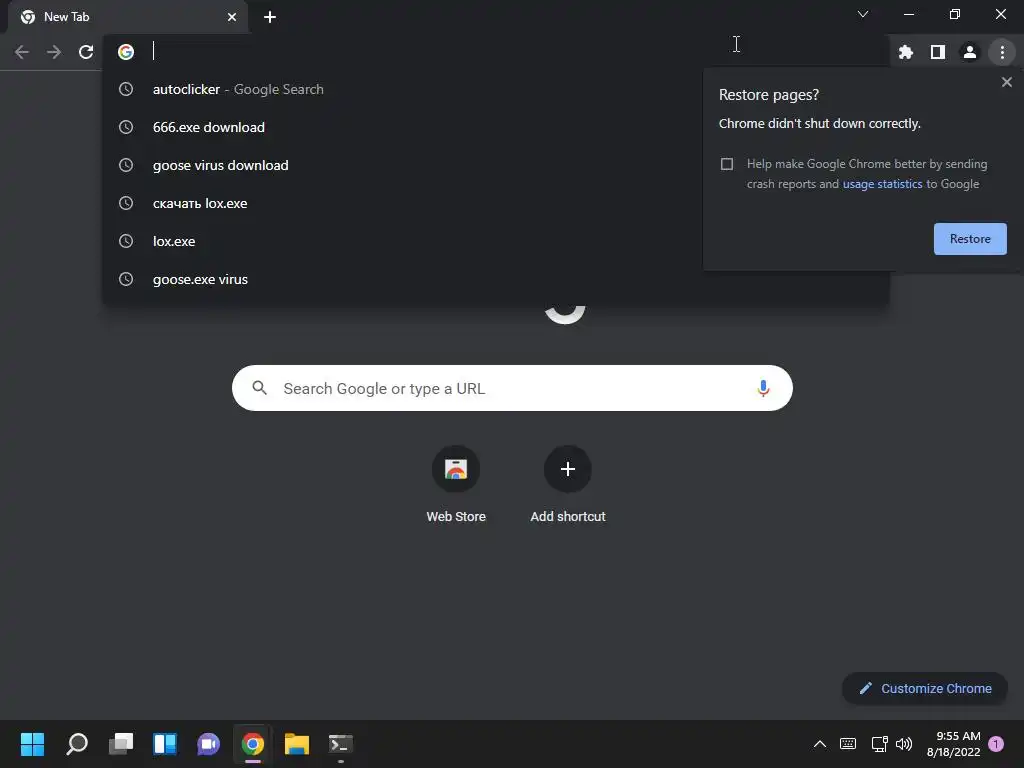
Task: Open the usage statistics link
Action: (882, 184)
